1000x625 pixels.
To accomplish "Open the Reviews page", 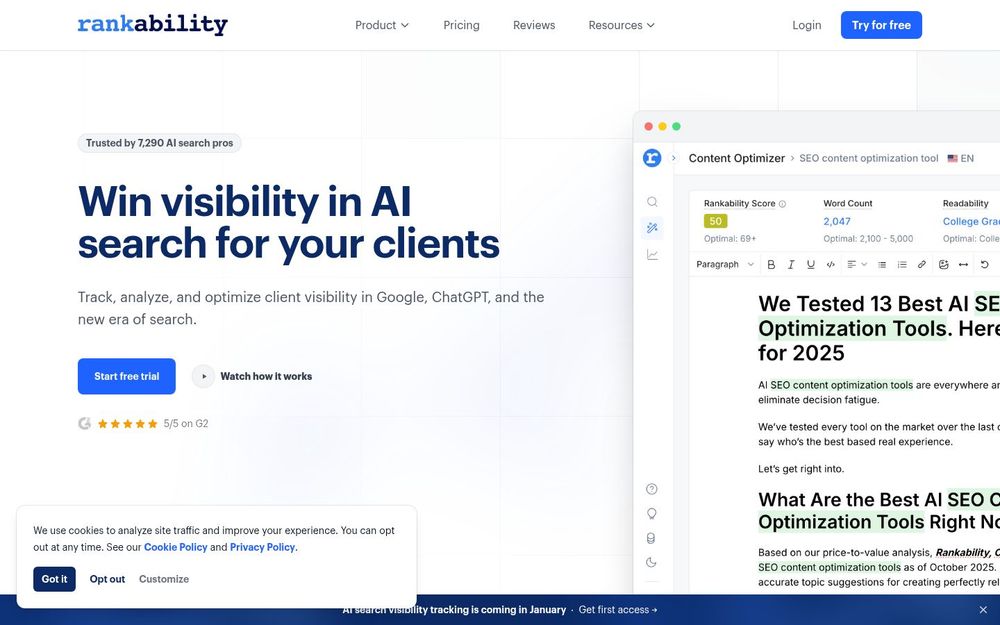I will [x=534, y=25].
